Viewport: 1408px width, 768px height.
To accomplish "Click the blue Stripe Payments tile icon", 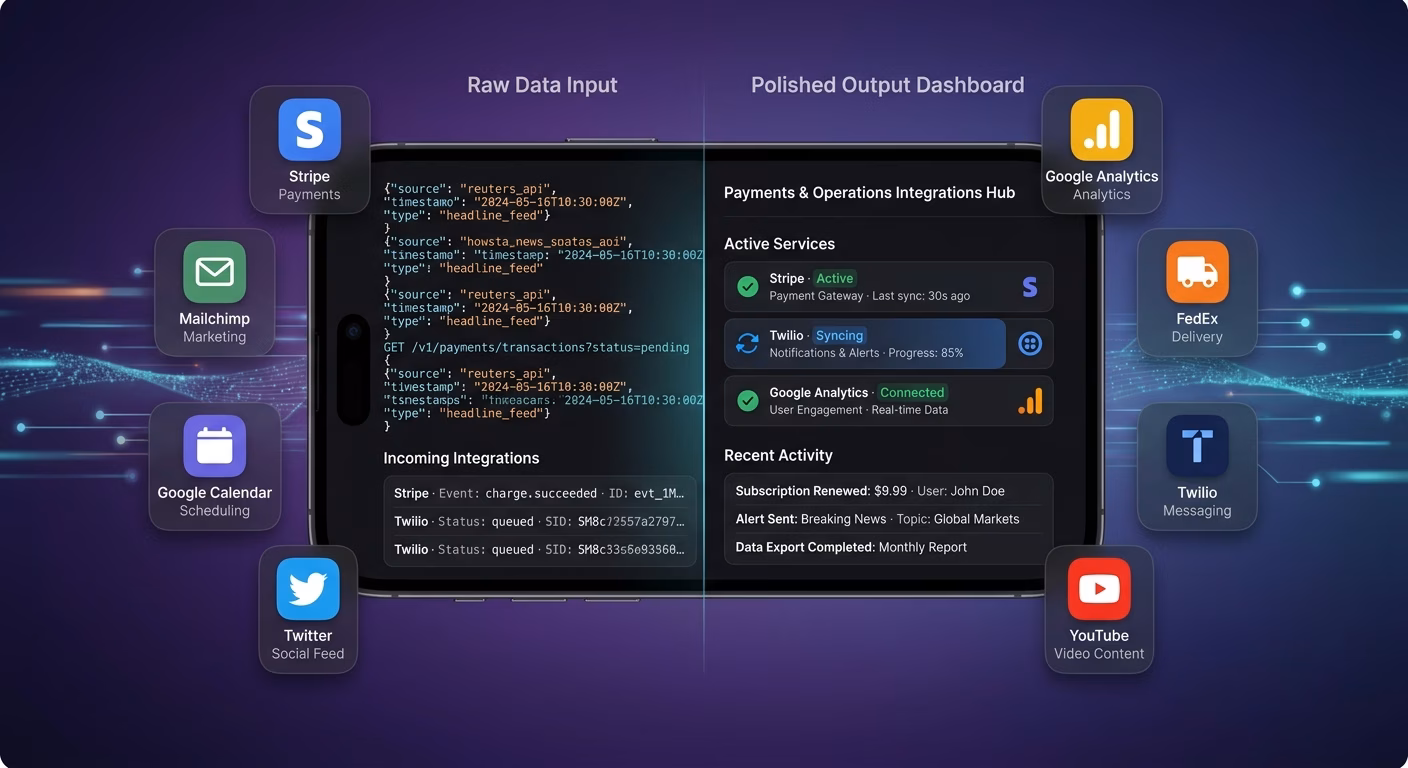I will pos(309,129).
